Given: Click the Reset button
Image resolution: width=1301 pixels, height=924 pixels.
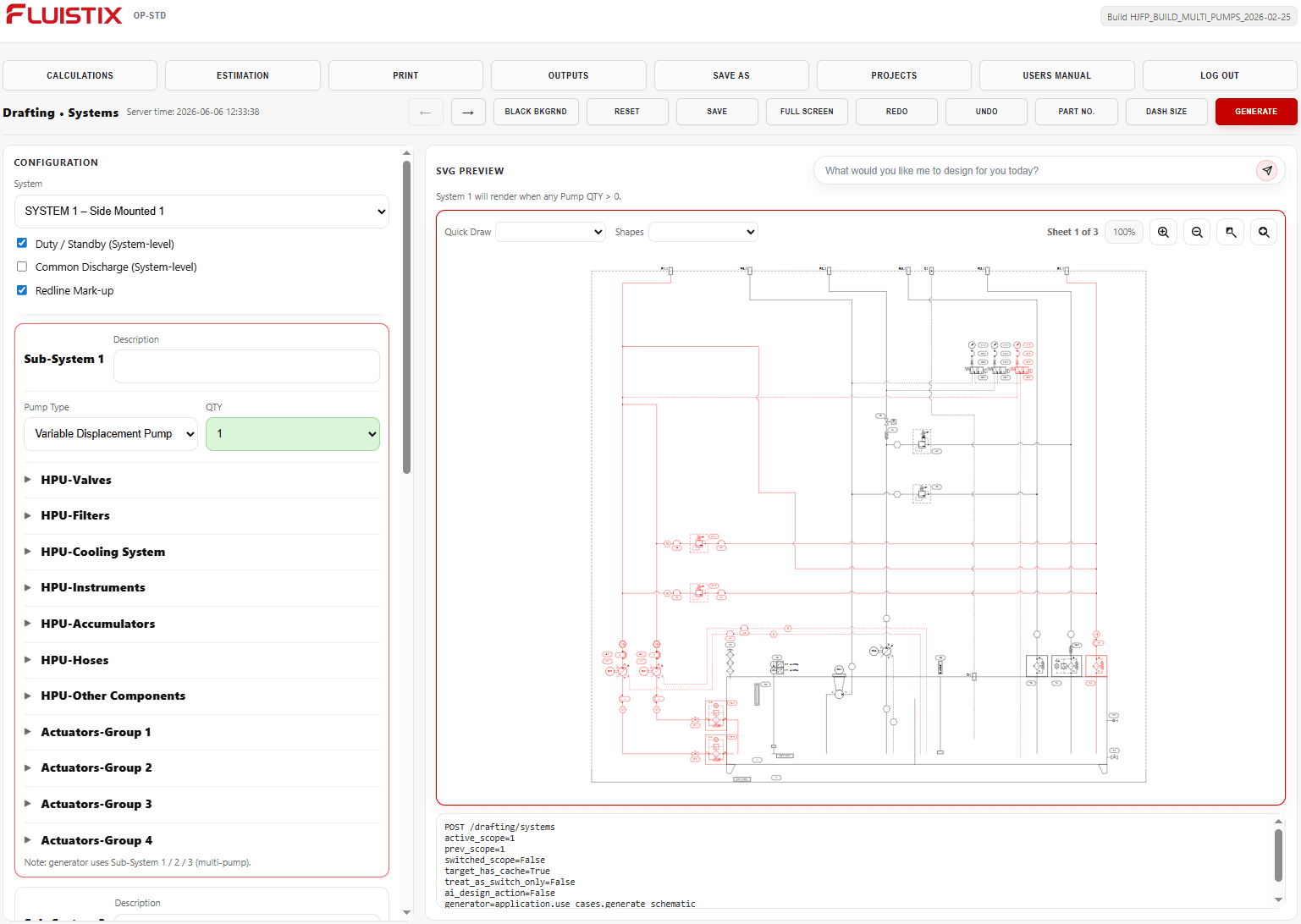Looking at the screenshot, I should [627, 112].
